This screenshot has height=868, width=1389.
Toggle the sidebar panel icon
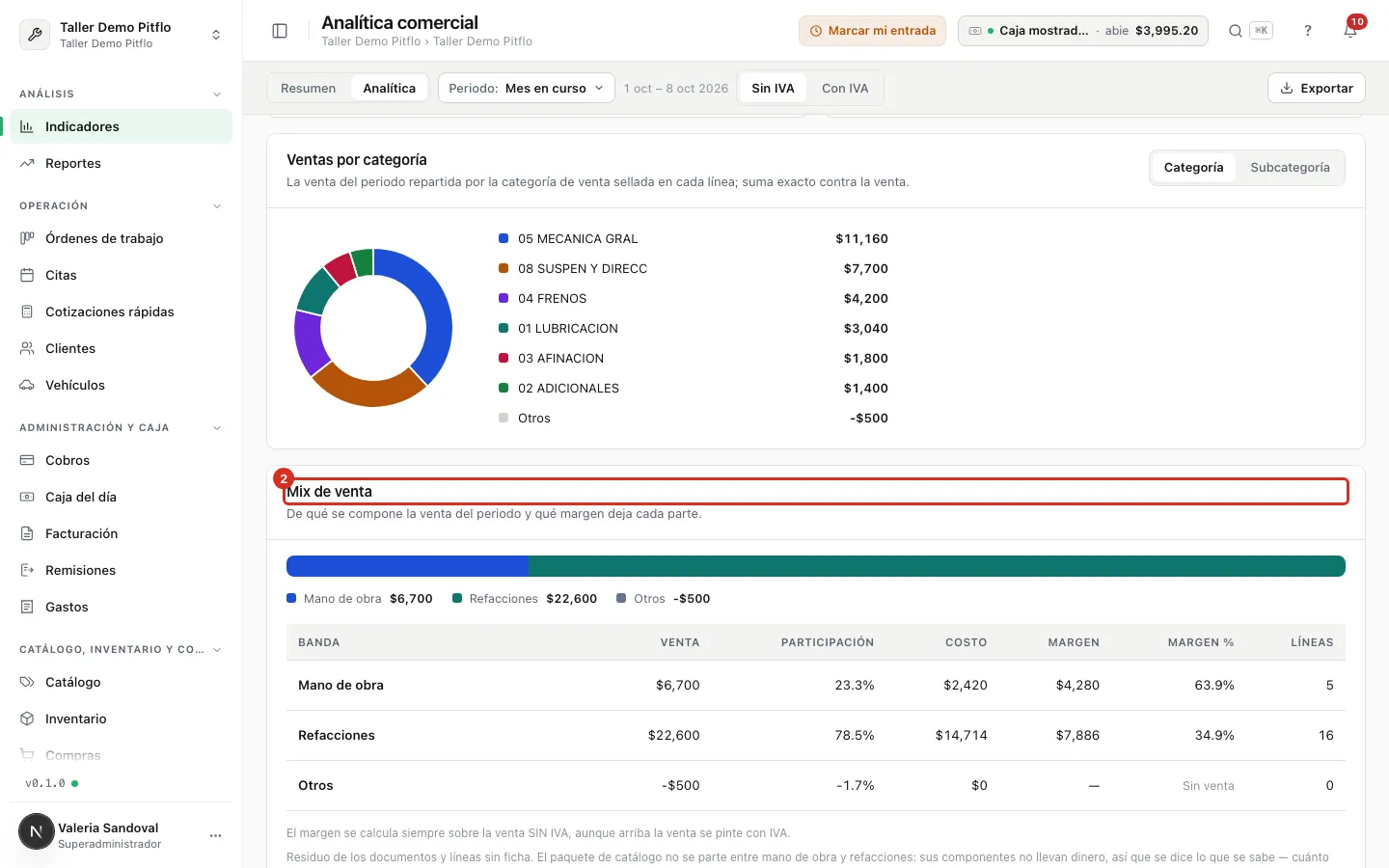click(280, 31)
